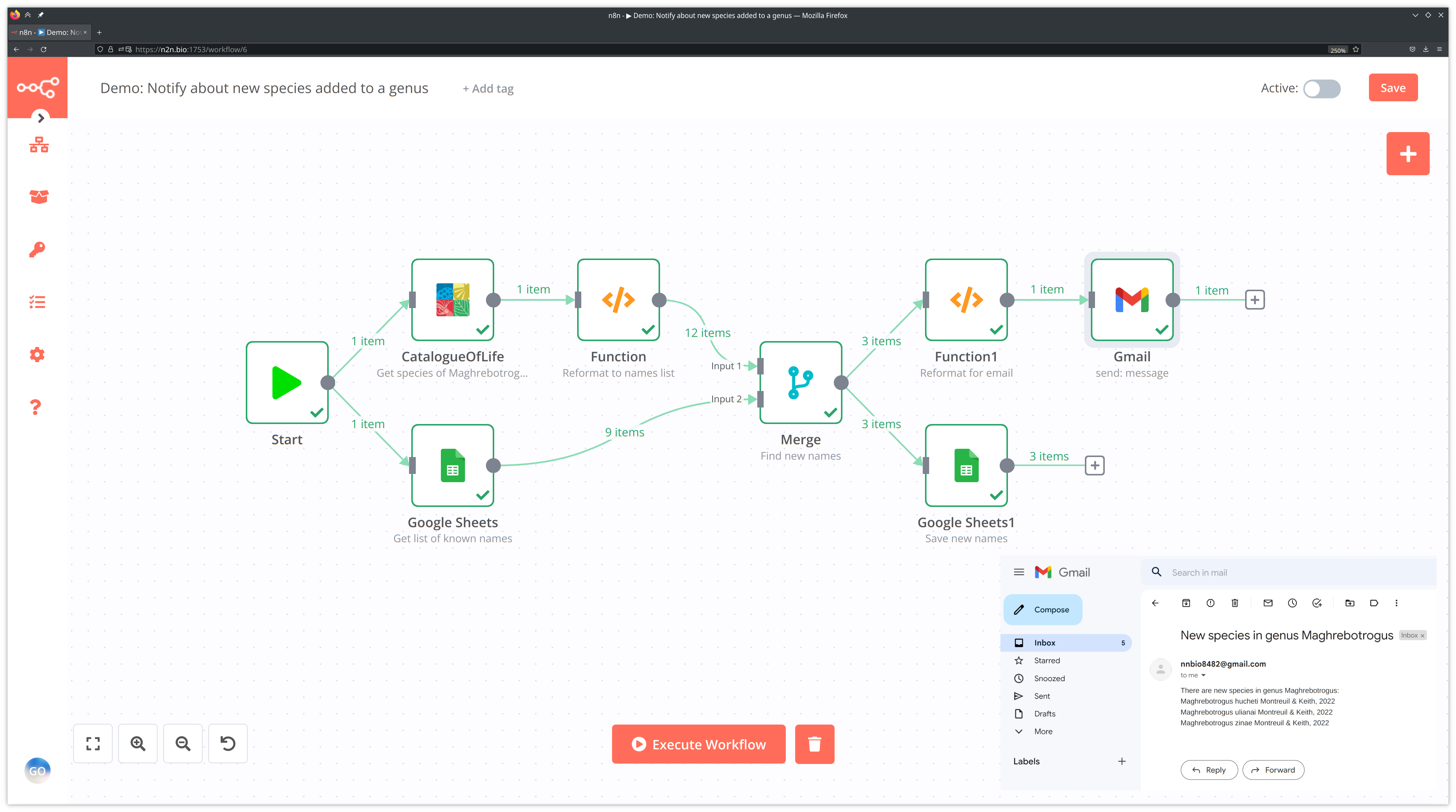Open the Firefox hamburger application menu
Image resolution: width=1456 pixels, height=812 pixels.
[1439, 49]
